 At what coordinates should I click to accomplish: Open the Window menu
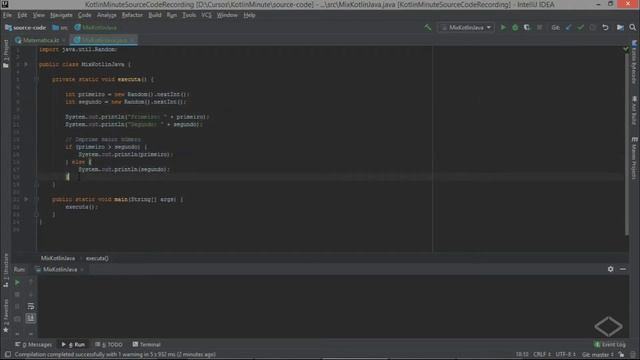[227, 15]
